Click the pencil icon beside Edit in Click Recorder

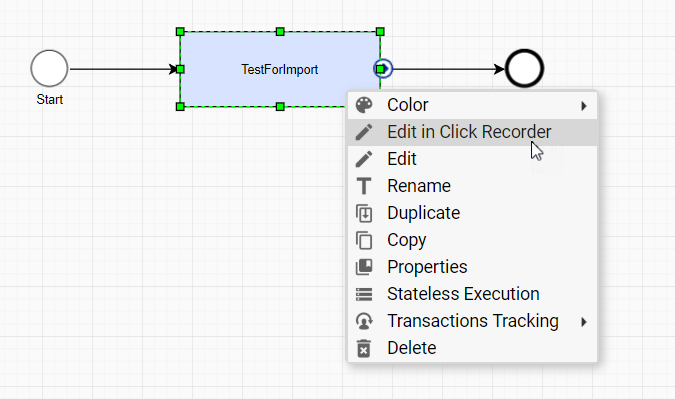[x=364, y=132]
